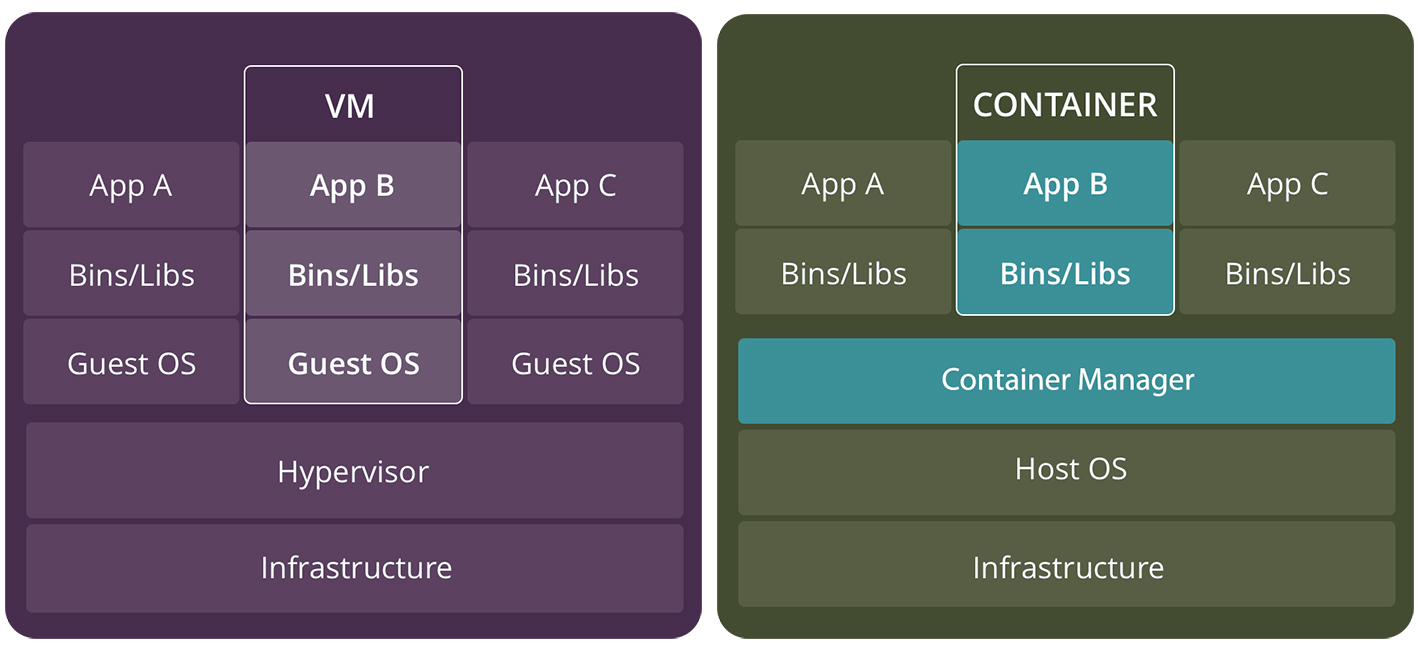Select Bins/Libs below App C in container panel

(x=1287, y=273)
